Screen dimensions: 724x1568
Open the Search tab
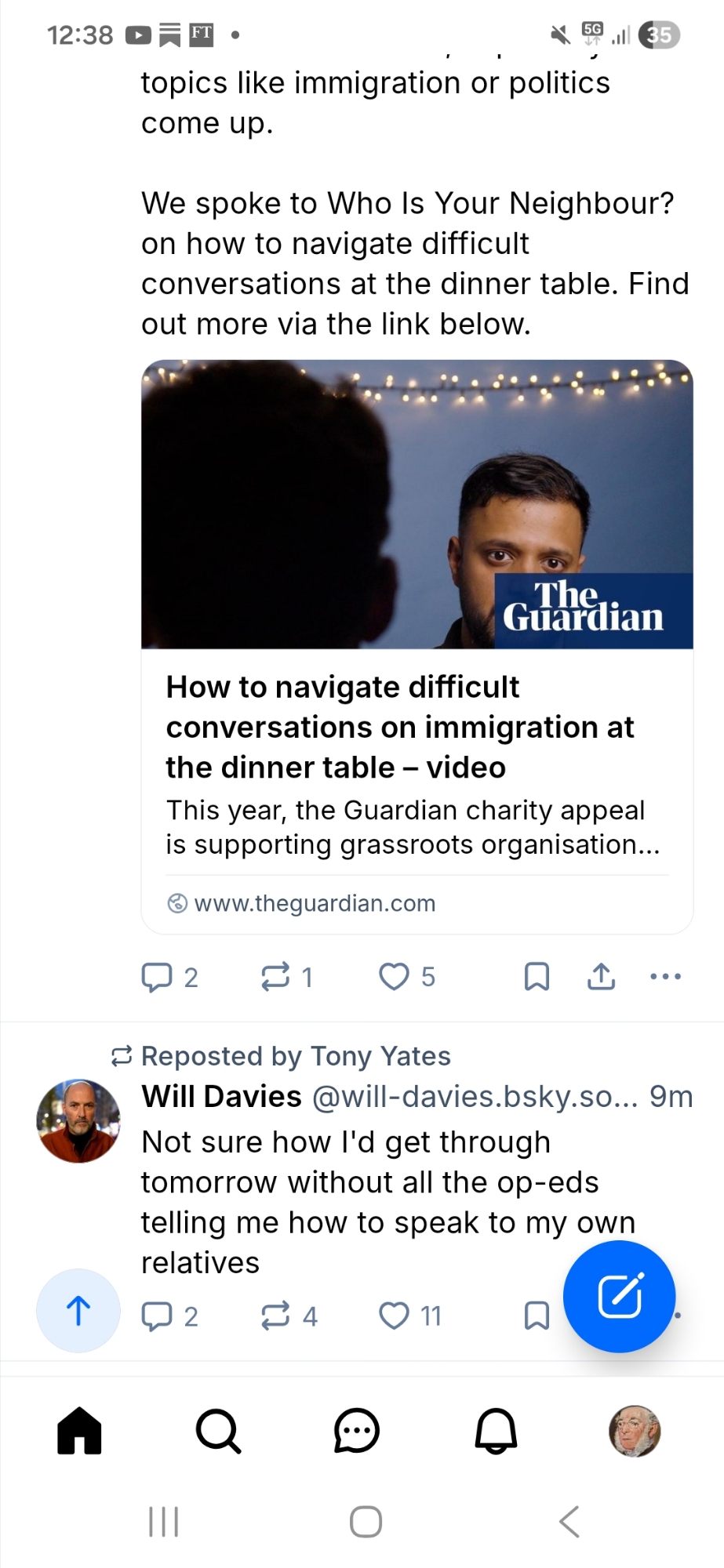[218, 1431]
